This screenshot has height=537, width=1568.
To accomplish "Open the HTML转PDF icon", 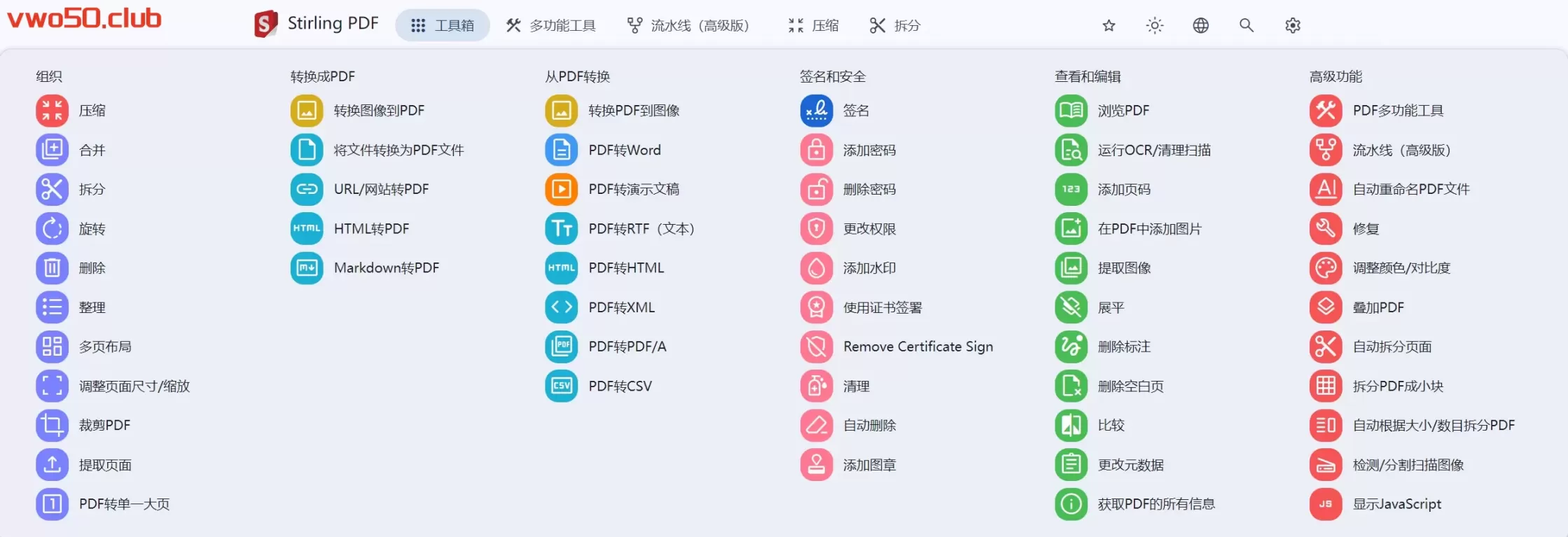I will 307,229.
